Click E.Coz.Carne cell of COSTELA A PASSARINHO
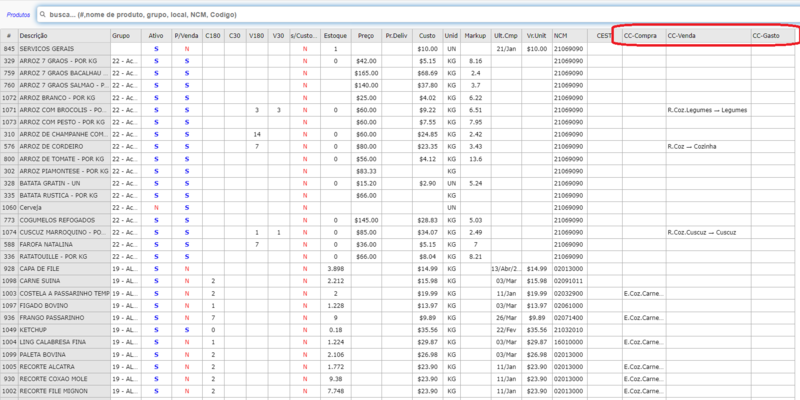Image resolution: width=800 pixels, height=400 pixels. (x=644, y=293)
